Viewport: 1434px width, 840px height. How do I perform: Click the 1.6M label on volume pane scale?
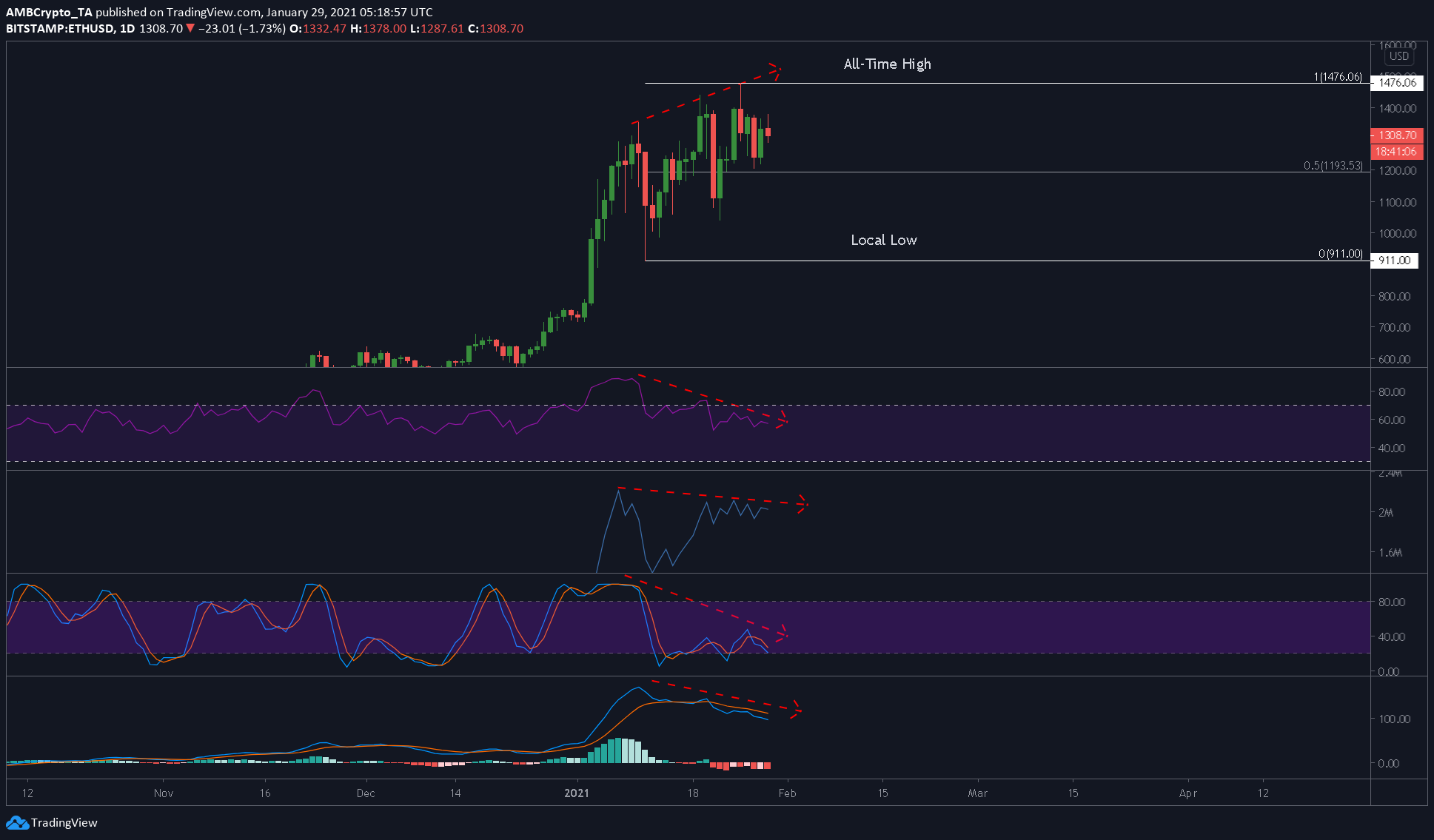[1390, 552]
